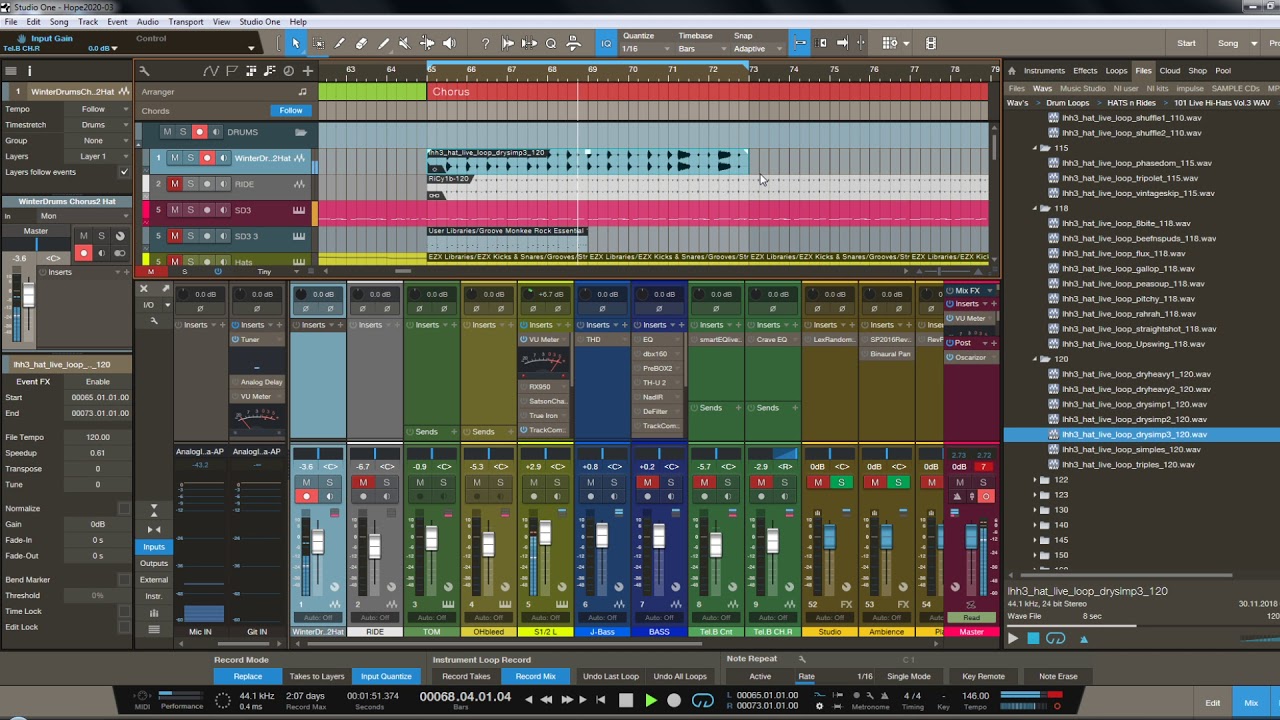Click the Stop button in transport

point(626,701)
